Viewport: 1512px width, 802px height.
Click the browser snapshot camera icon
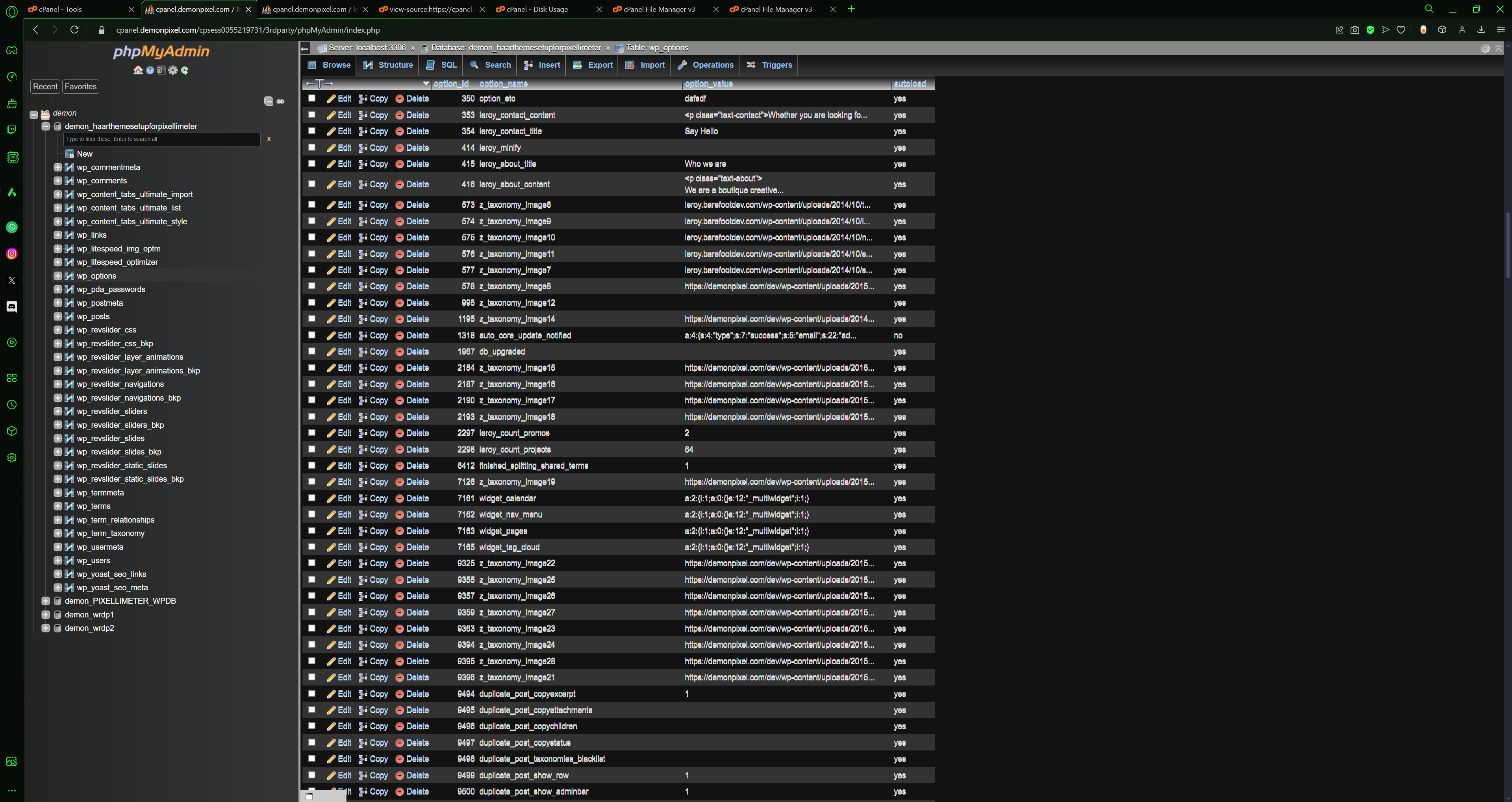1354,30
